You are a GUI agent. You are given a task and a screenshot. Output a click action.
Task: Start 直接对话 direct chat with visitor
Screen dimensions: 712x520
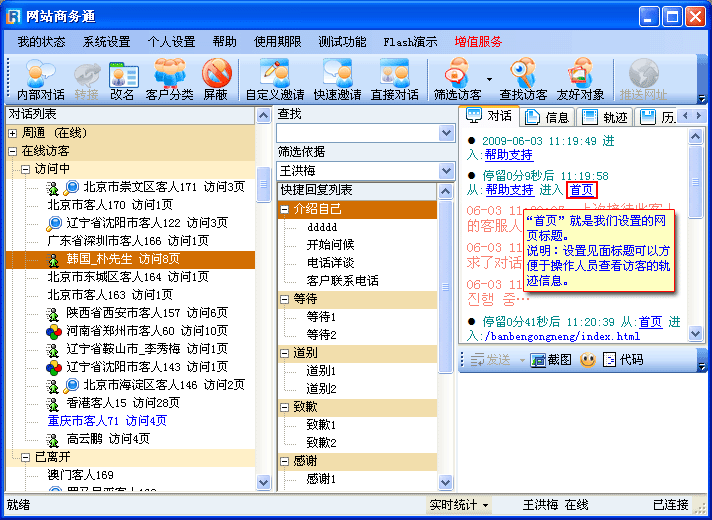pos(394,79)
